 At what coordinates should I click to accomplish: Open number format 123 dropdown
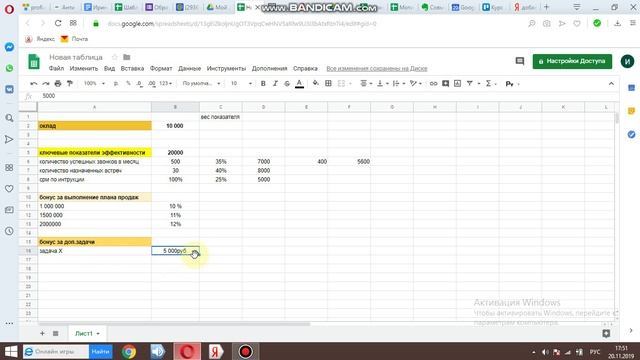click(165, 84)
